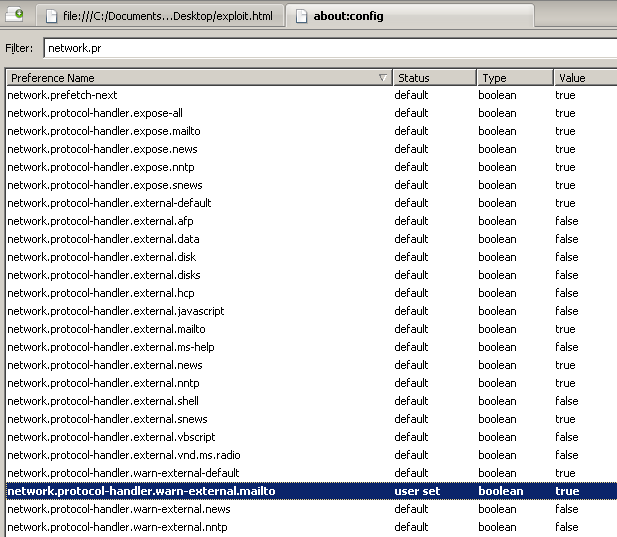The width and height of the screenshot is (617, 537).
Task: Select network.protocol-handler.expose.mailto row
Action: (x=311, y=131)
